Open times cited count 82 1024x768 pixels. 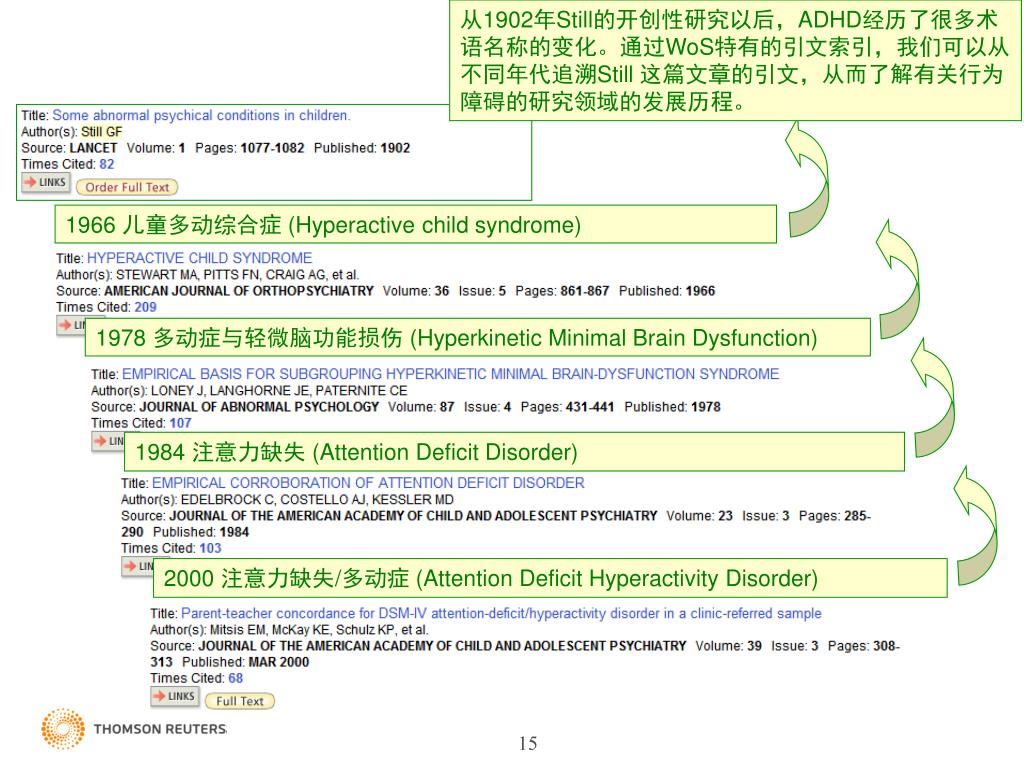(106, 165)
